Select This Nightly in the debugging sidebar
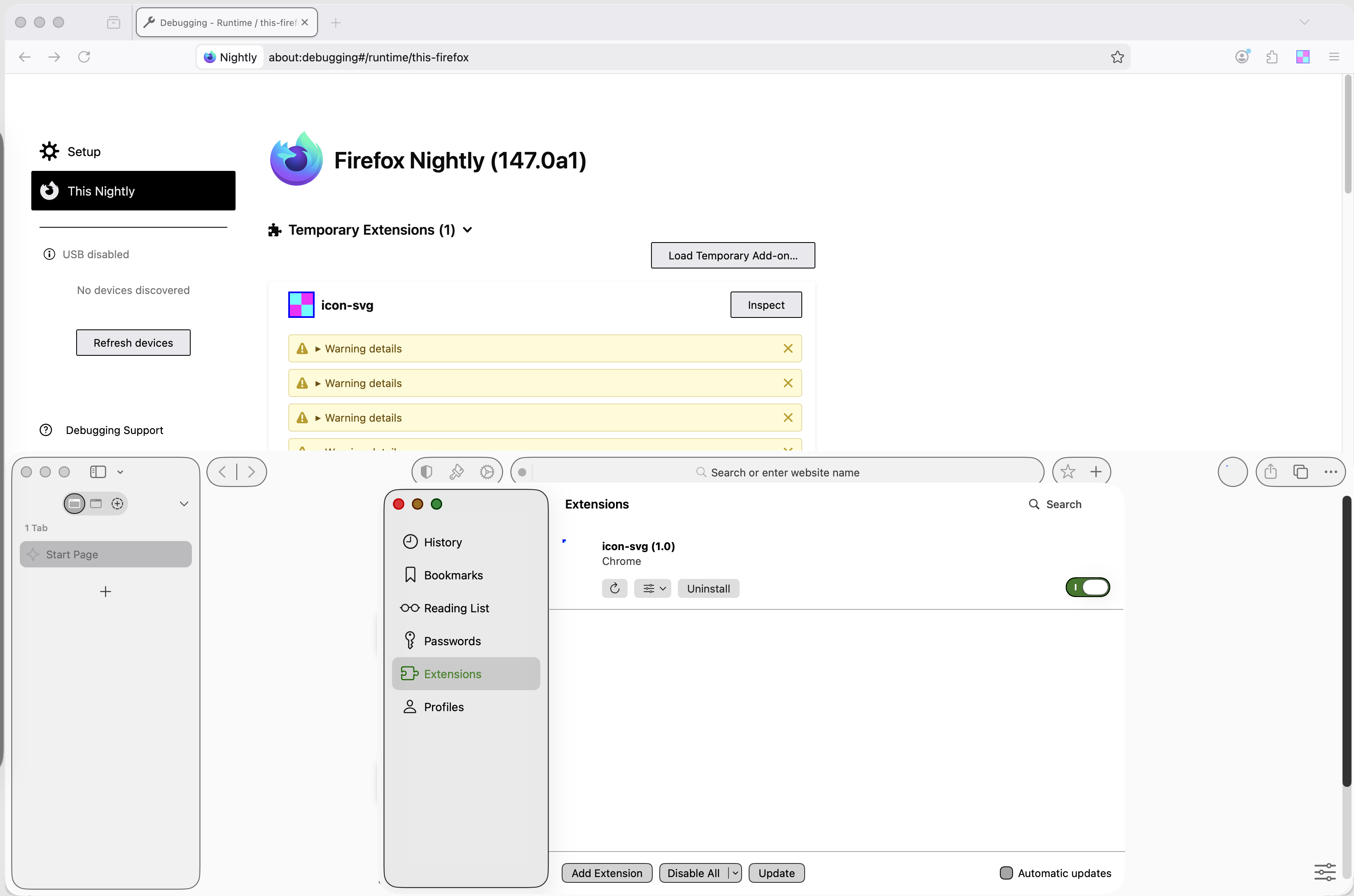Viewport: 1354px width, 896px height. click(x=133, y=191)
